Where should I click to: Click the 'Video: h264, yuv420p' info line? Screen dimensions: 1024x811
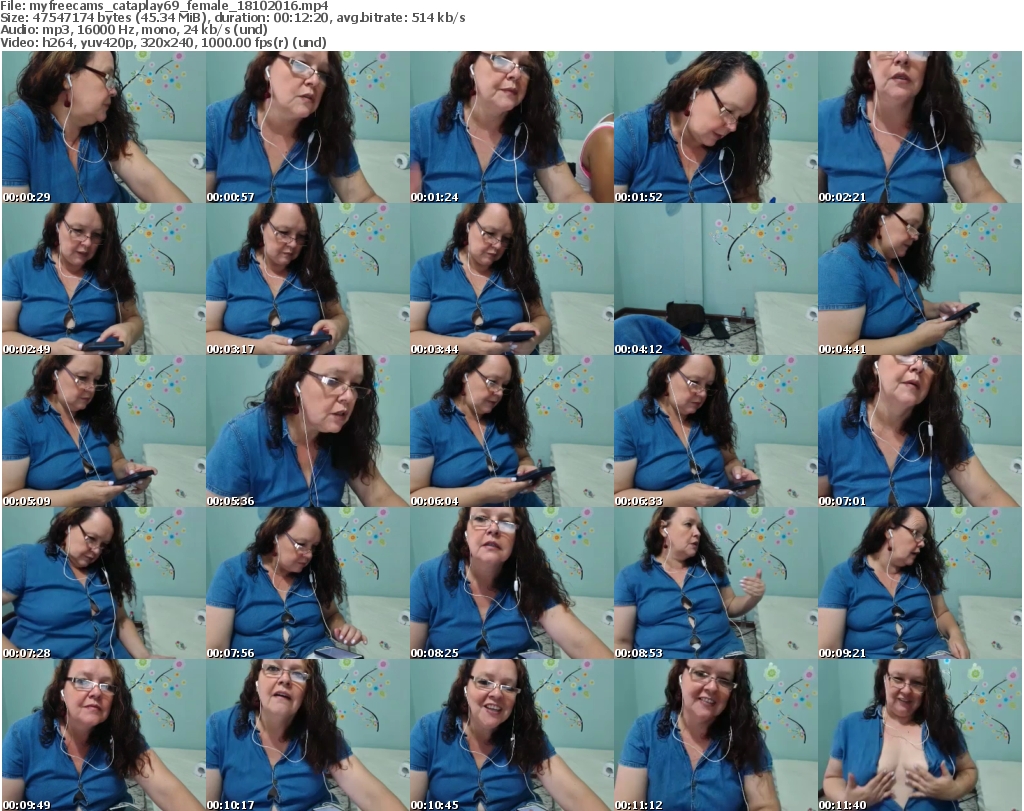[x=163, y=42]
